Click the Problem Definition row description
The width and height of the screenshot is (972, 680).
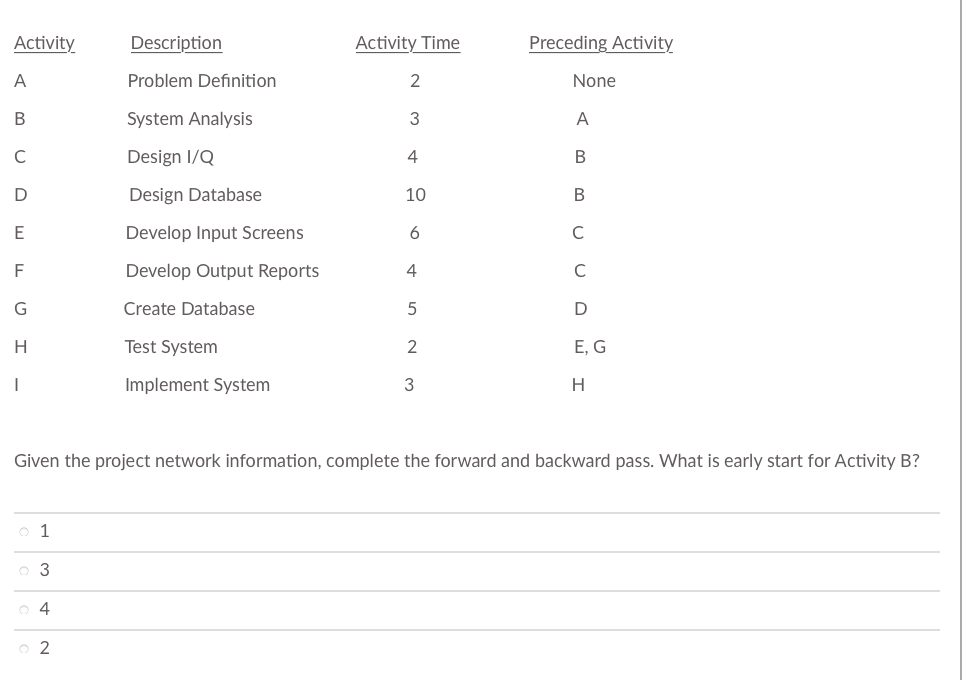click(201, 81)
